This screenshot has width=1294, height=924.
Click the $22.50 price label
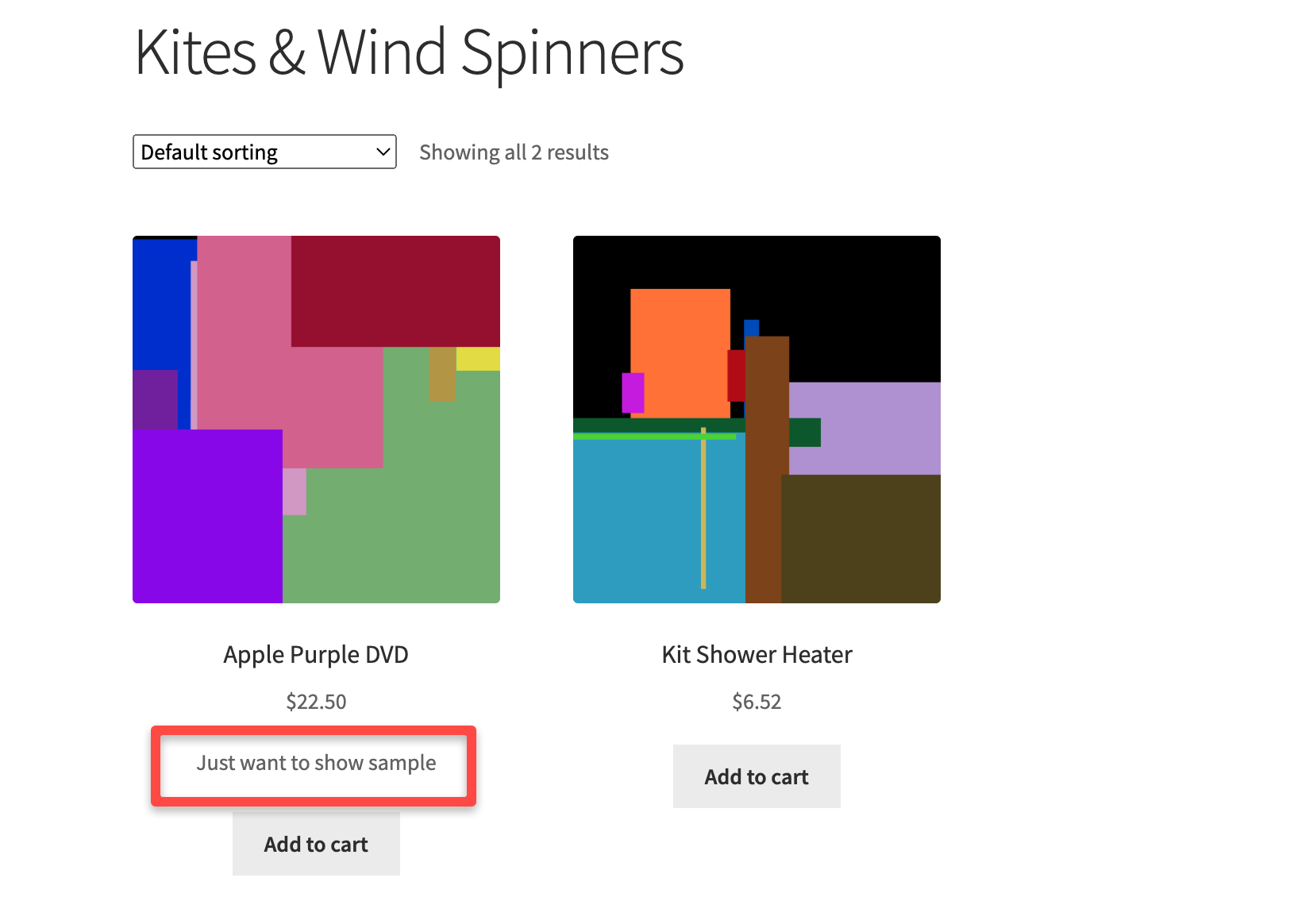tap(316, 702)
